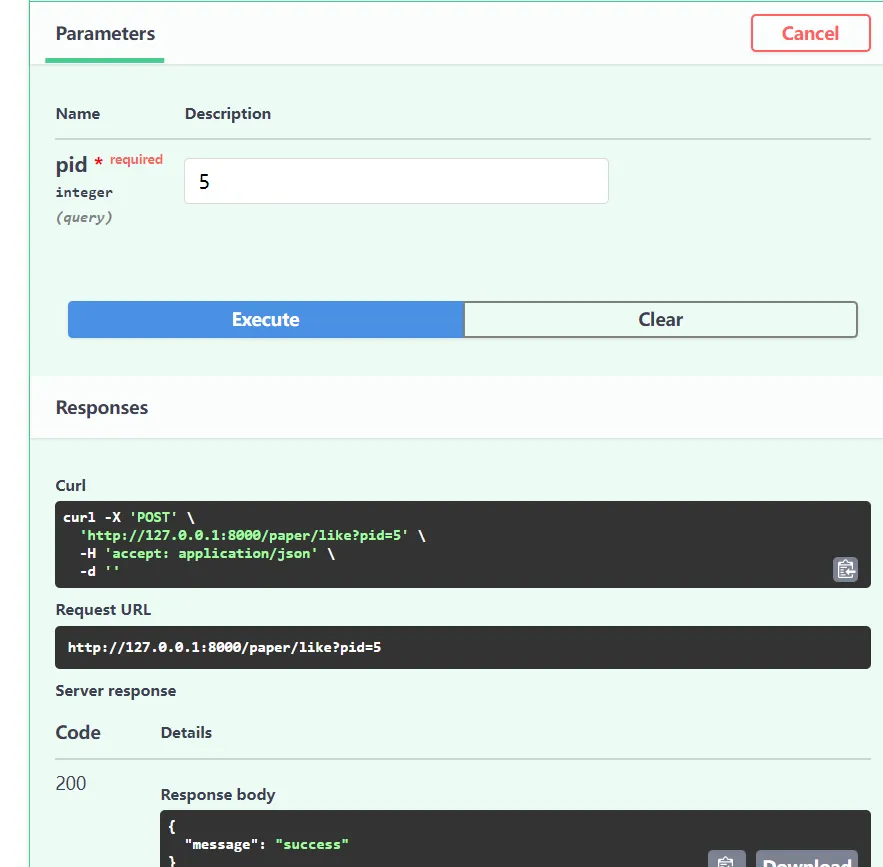Viewport: 883px width, 867px height.
Task: Switch to the Parameters tab
Action: pos(105,34)
